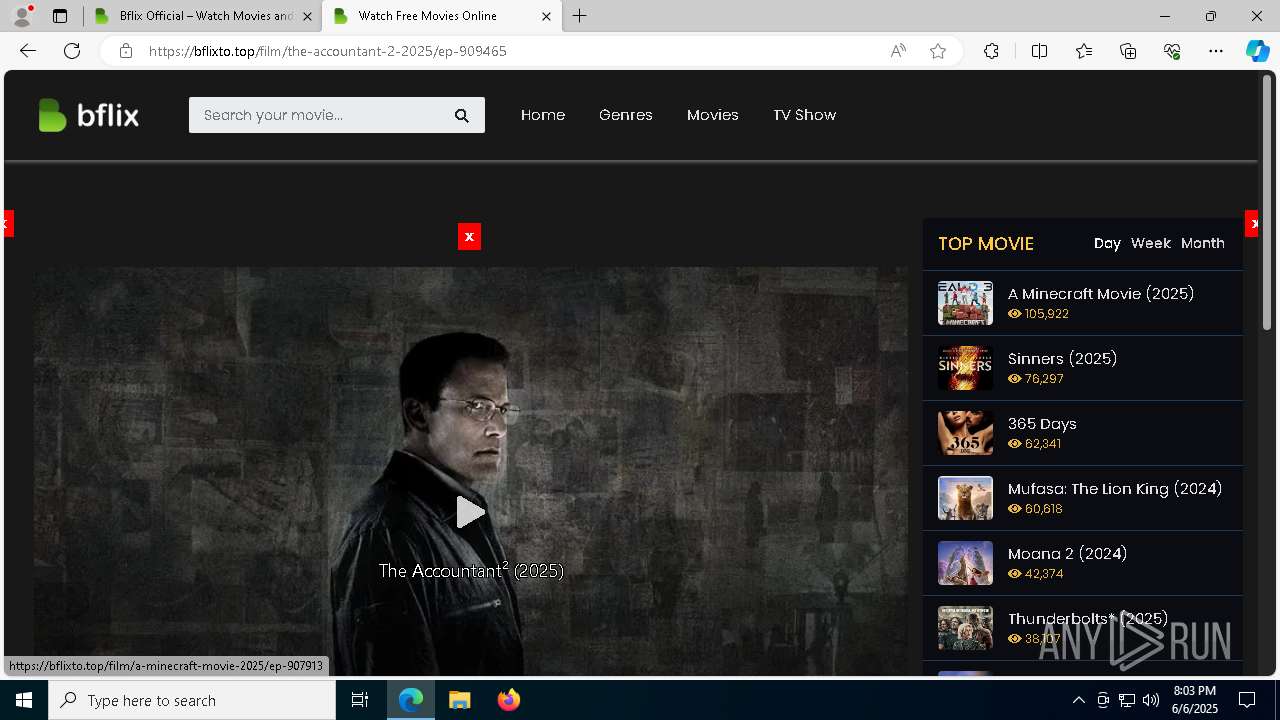Open Sinners (2025) movie link
Screen dimensions: 1280x720
click(1062, 359)
